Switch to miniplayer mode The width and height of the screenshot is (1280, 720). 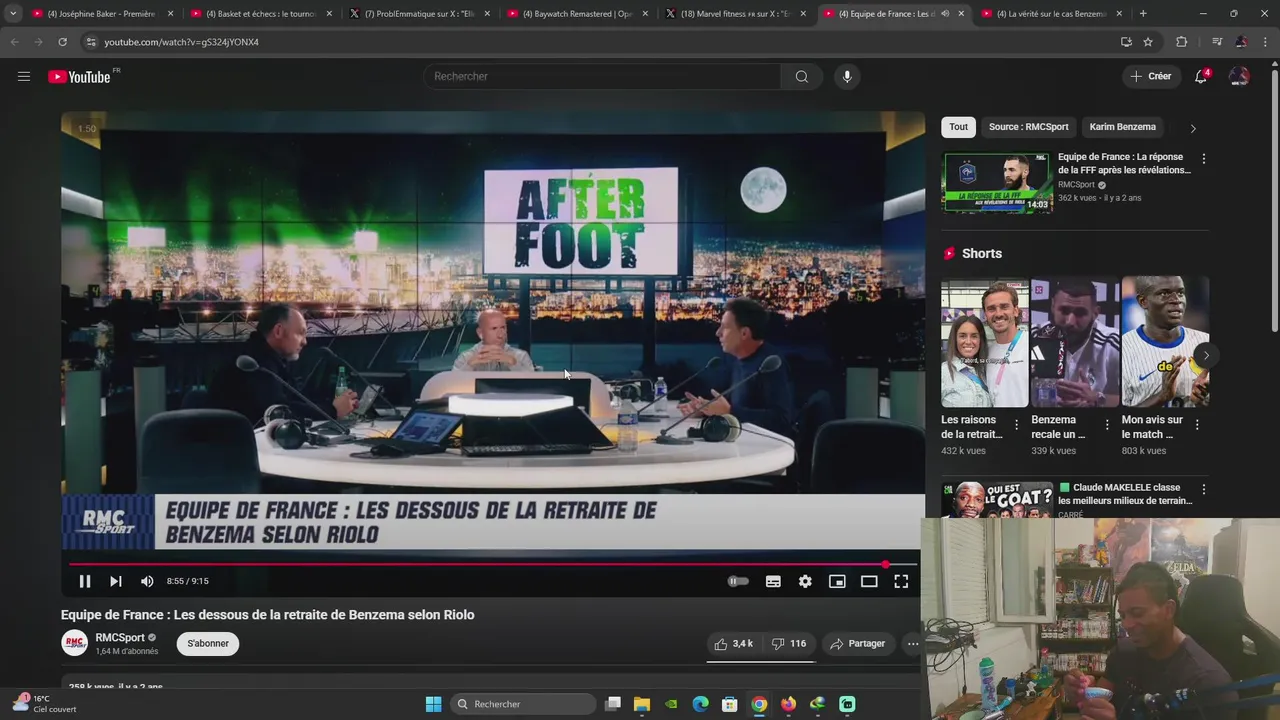pos(837,581)
